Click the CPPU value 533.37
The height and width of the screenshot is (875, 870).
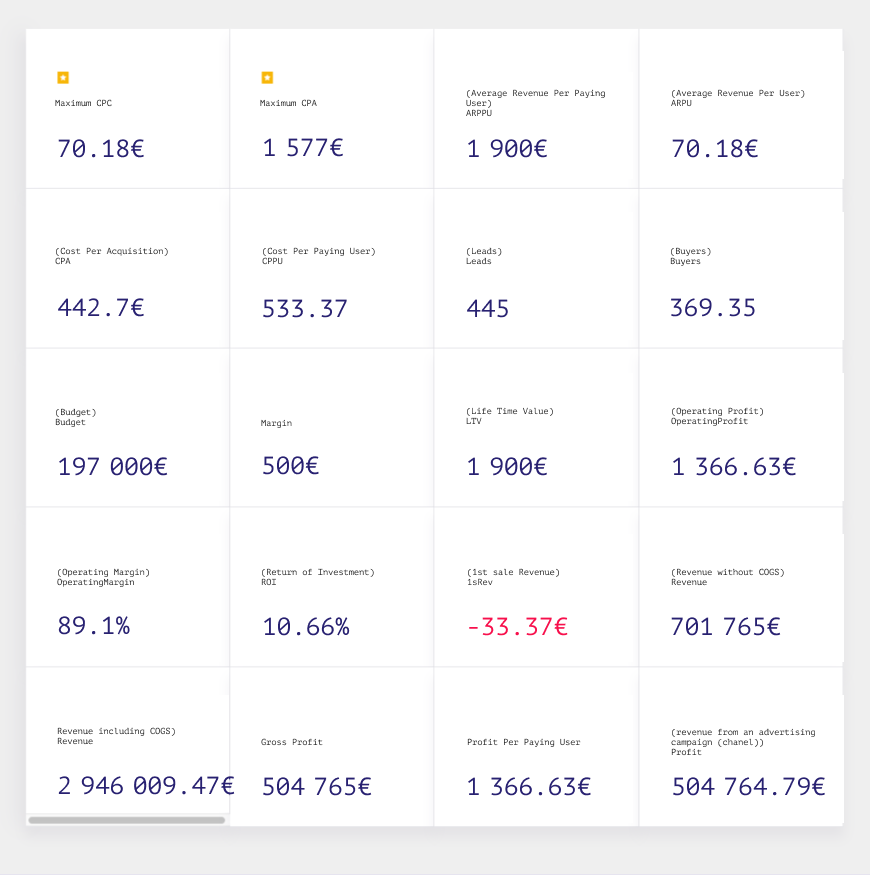coord(305,309)
